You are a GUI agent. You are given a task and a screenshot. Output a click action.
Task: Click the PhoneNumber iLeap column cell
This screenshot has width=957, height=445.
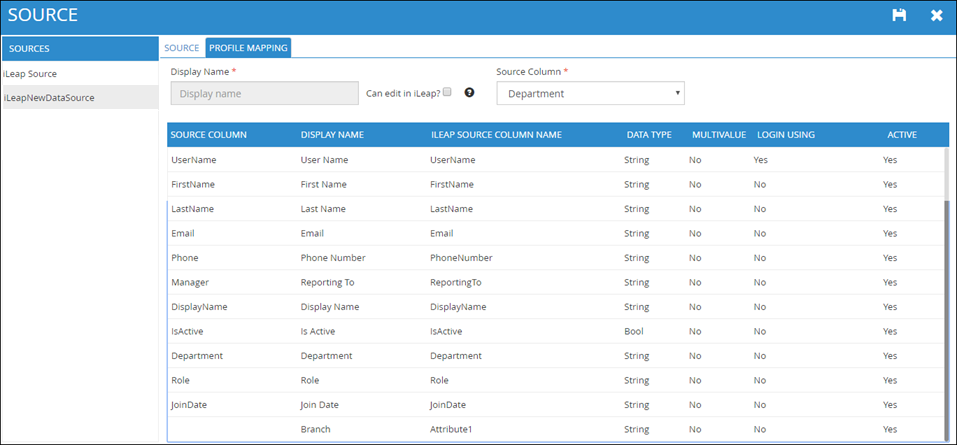coord(461,258)
